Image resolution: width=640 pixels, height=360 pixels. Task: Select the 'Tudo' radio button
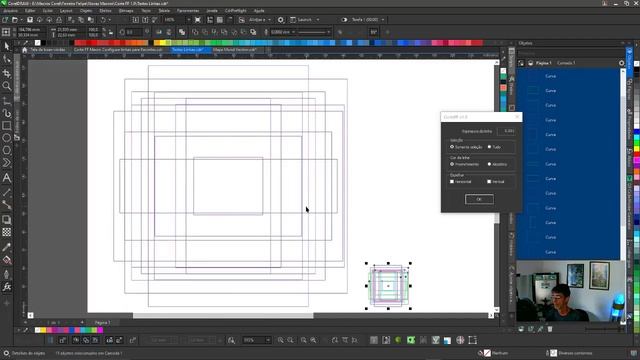489,147
